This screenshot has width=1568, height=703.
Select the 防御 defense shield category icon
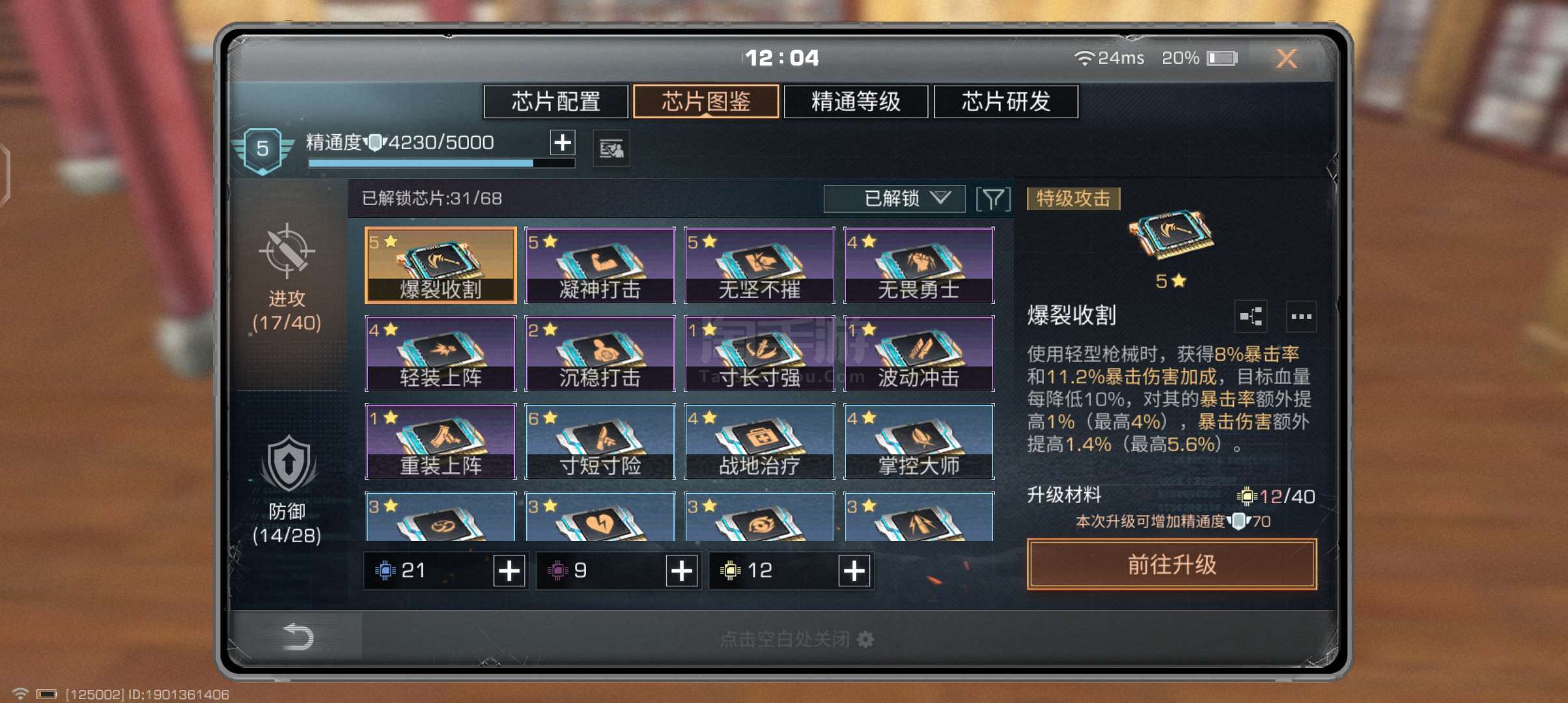pyautogui.click(x=288, y=464)
